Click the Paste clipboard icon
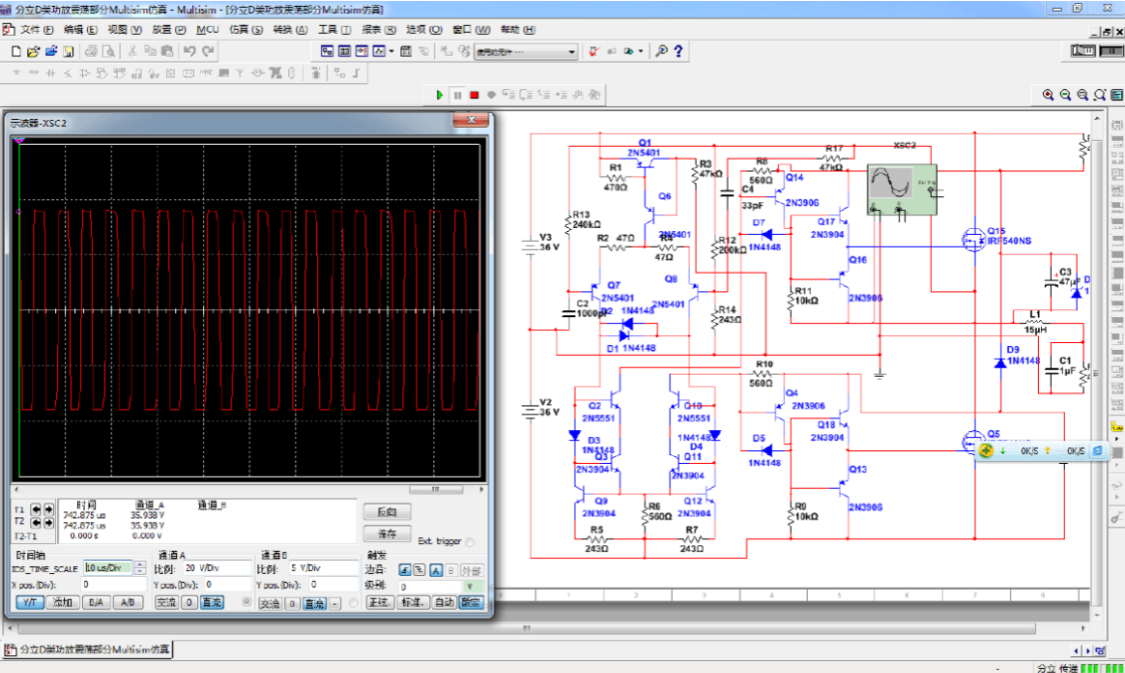The image size is (1125, 673). [166, 51]
